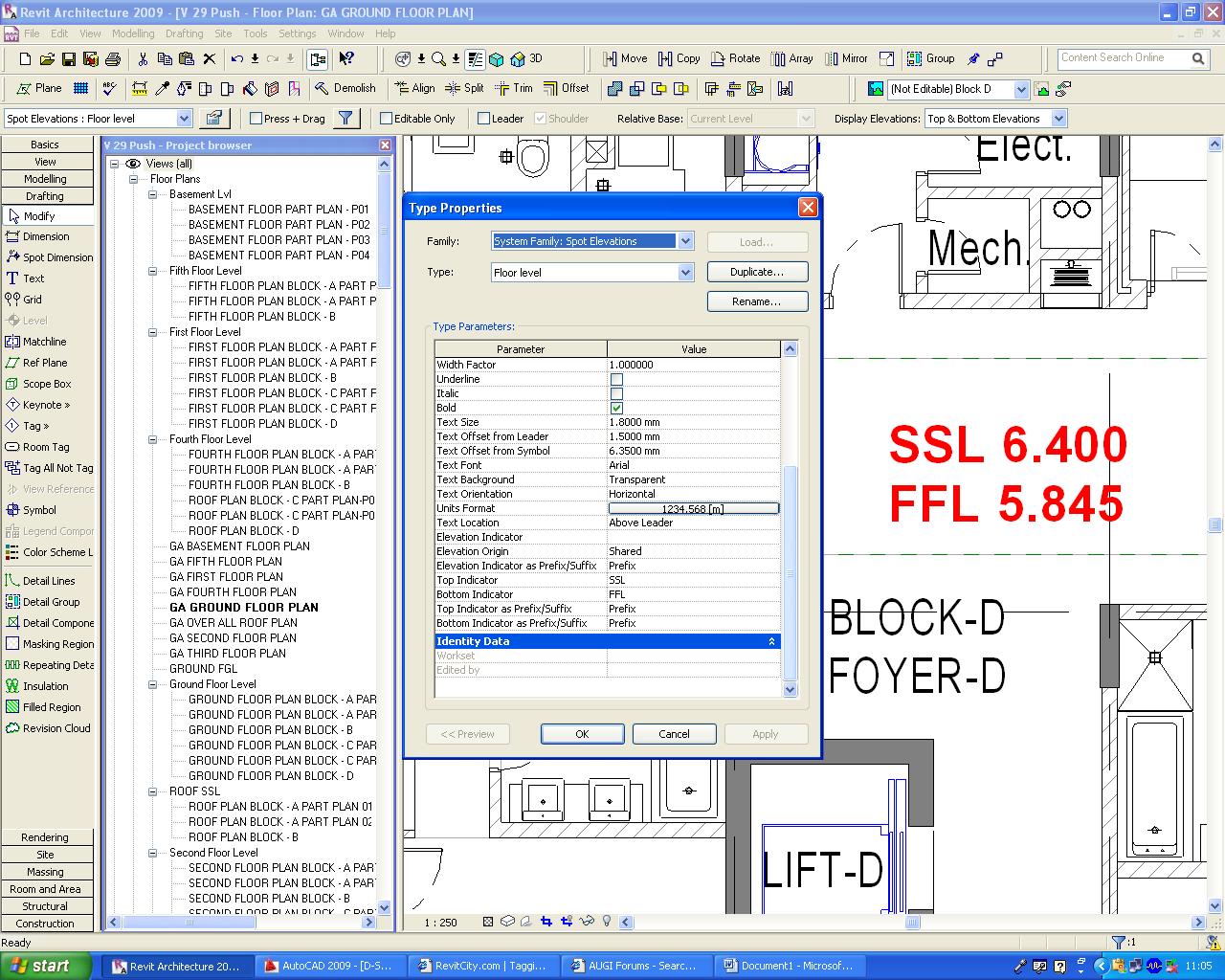Activate the Zoom magnifier tool

coord(438,58)
